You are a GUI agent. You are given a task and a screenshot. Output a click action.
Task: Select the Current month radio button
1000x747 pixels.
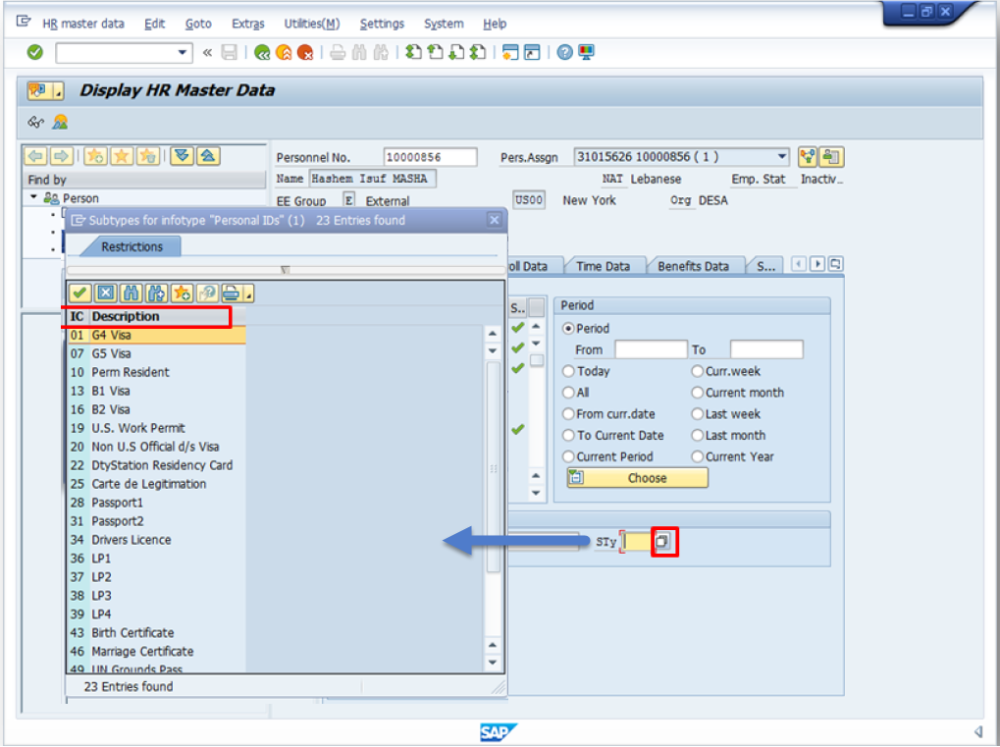click(x=697, y=392)
